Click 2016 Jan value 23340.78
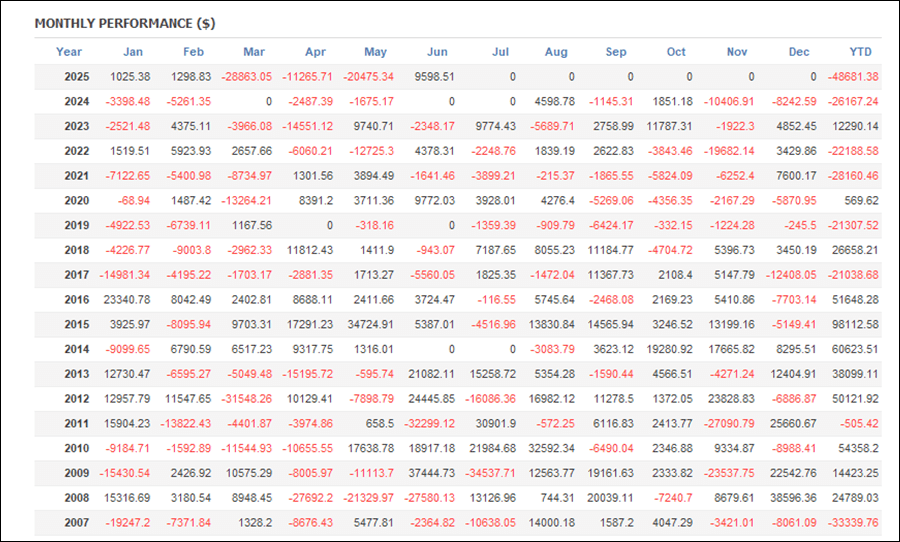 pos(127,300)
